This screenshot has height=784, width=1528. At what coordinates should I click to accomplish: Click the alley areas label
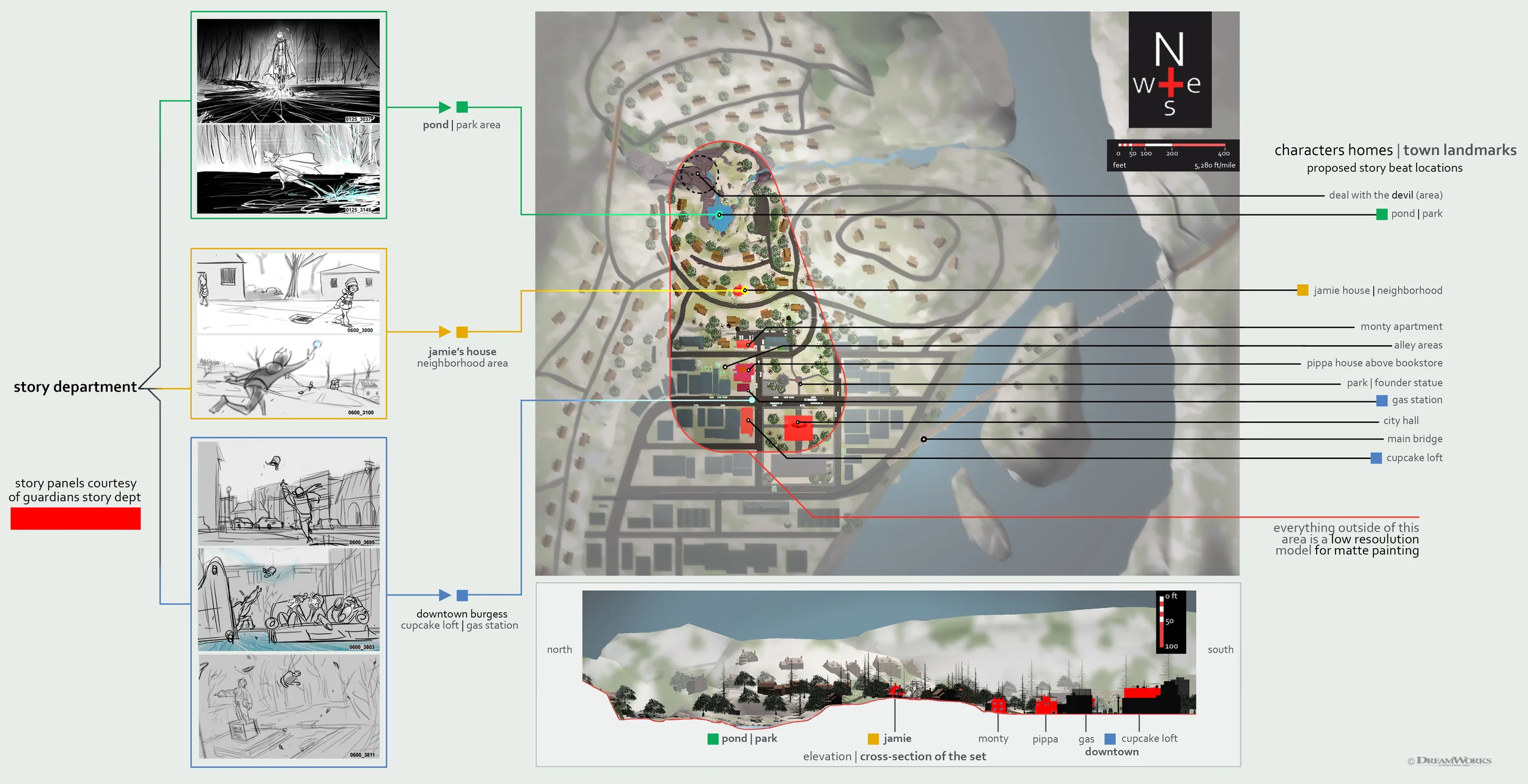[x=1418, y=345]
